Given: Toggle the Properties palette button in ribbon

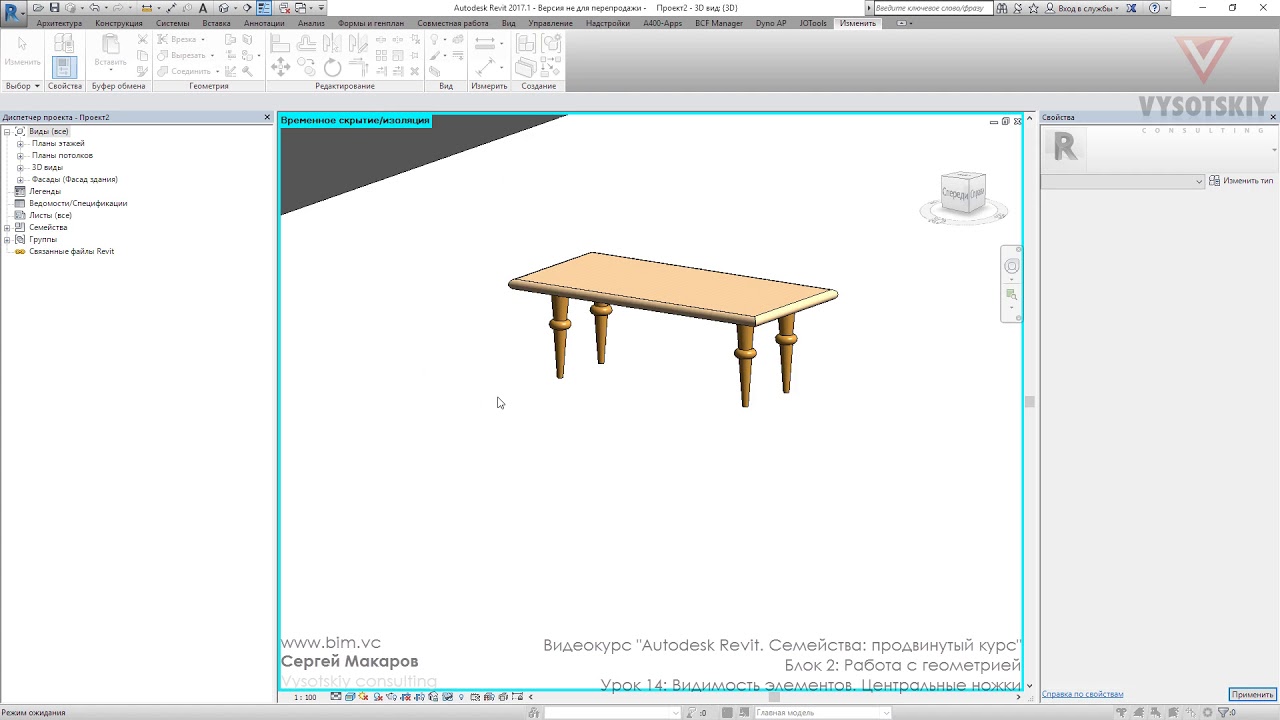Looking at the screenshot, I should point(64,67).
